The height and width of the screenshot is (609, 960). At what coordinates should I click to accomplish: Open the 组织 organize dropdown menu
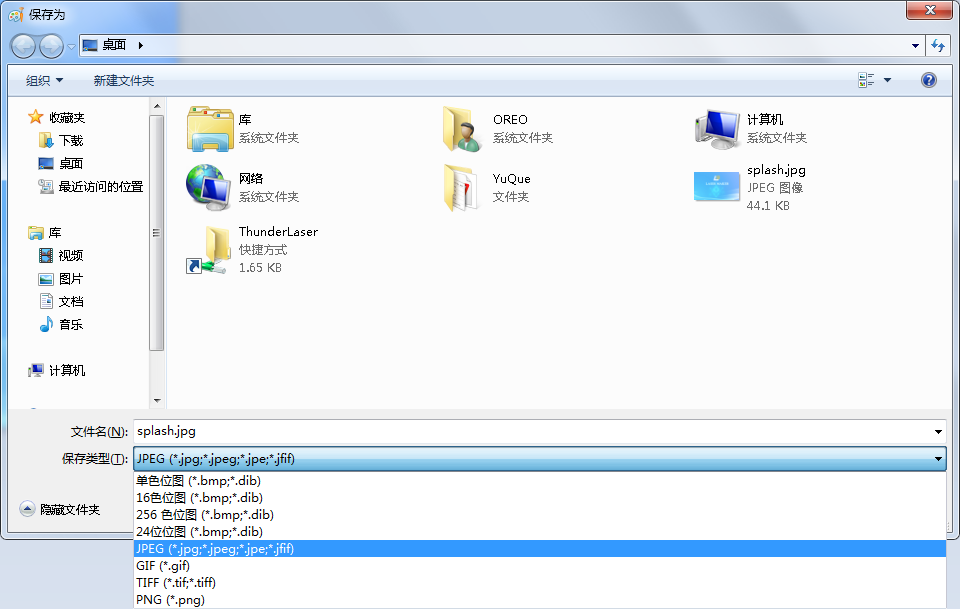pos(44,81)
